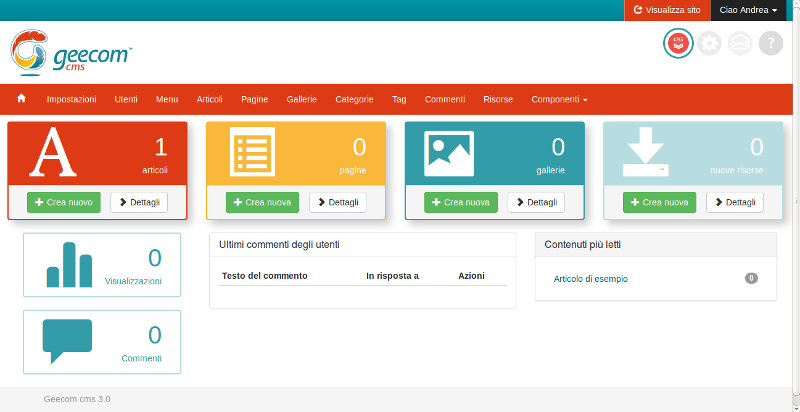The height and width of the screenshot is (412, 800).
Task: Click the Geecom cms logo
Action: point(71,53)
